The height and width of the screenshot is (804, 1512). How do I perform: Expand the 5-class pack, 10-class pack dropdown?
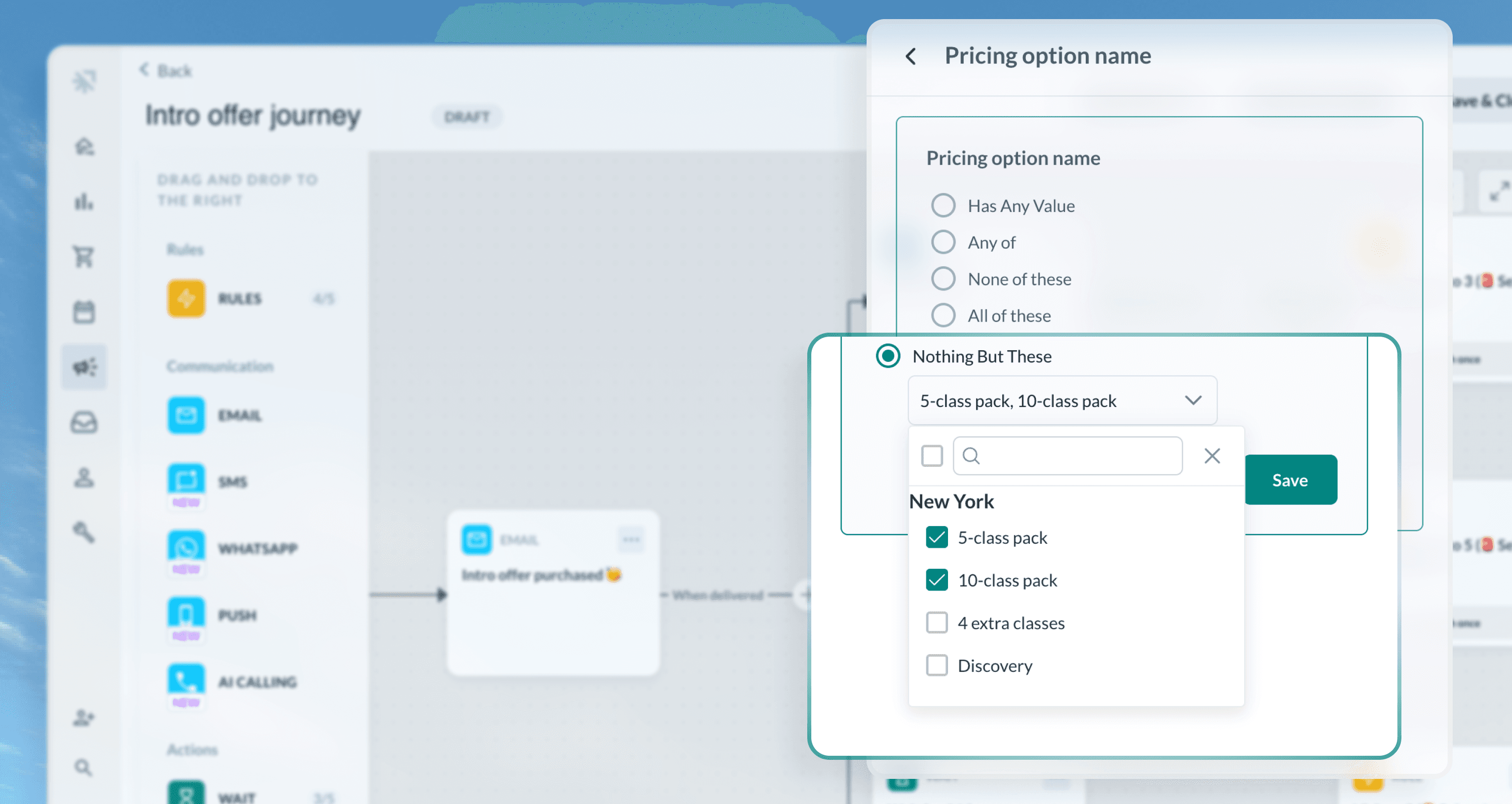(x=1062, y=400)
